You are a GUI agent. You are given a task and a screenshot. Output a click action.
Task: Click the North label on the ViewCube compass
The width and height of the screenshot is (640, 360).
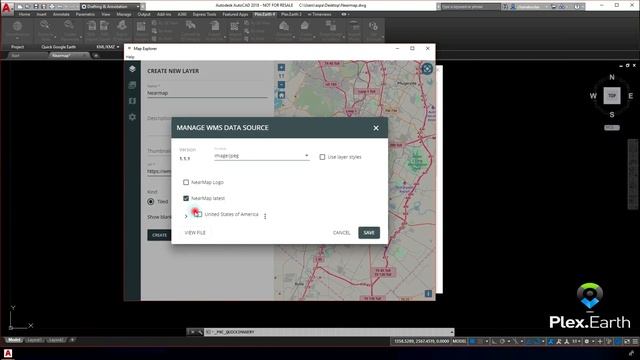[x=612, y=77]
